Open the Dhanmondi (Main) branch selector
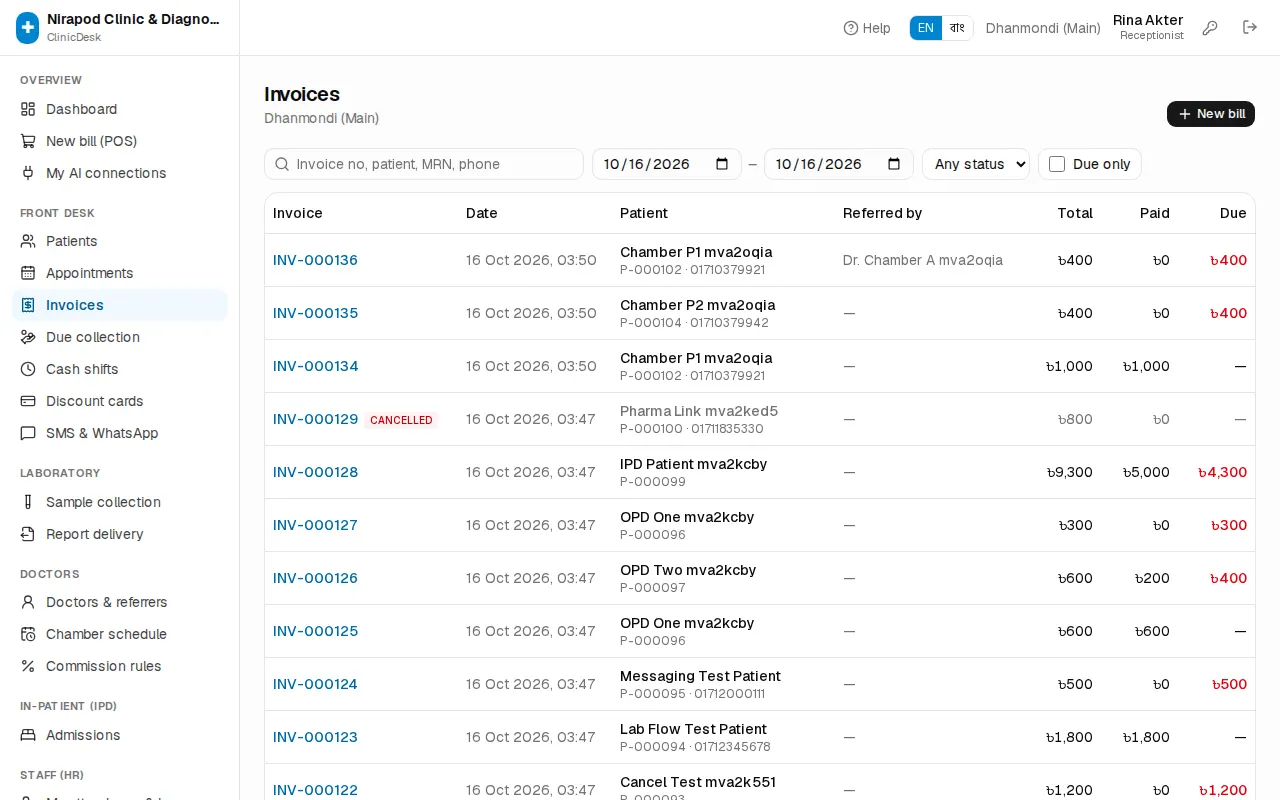 click(x=1043, y=28)
